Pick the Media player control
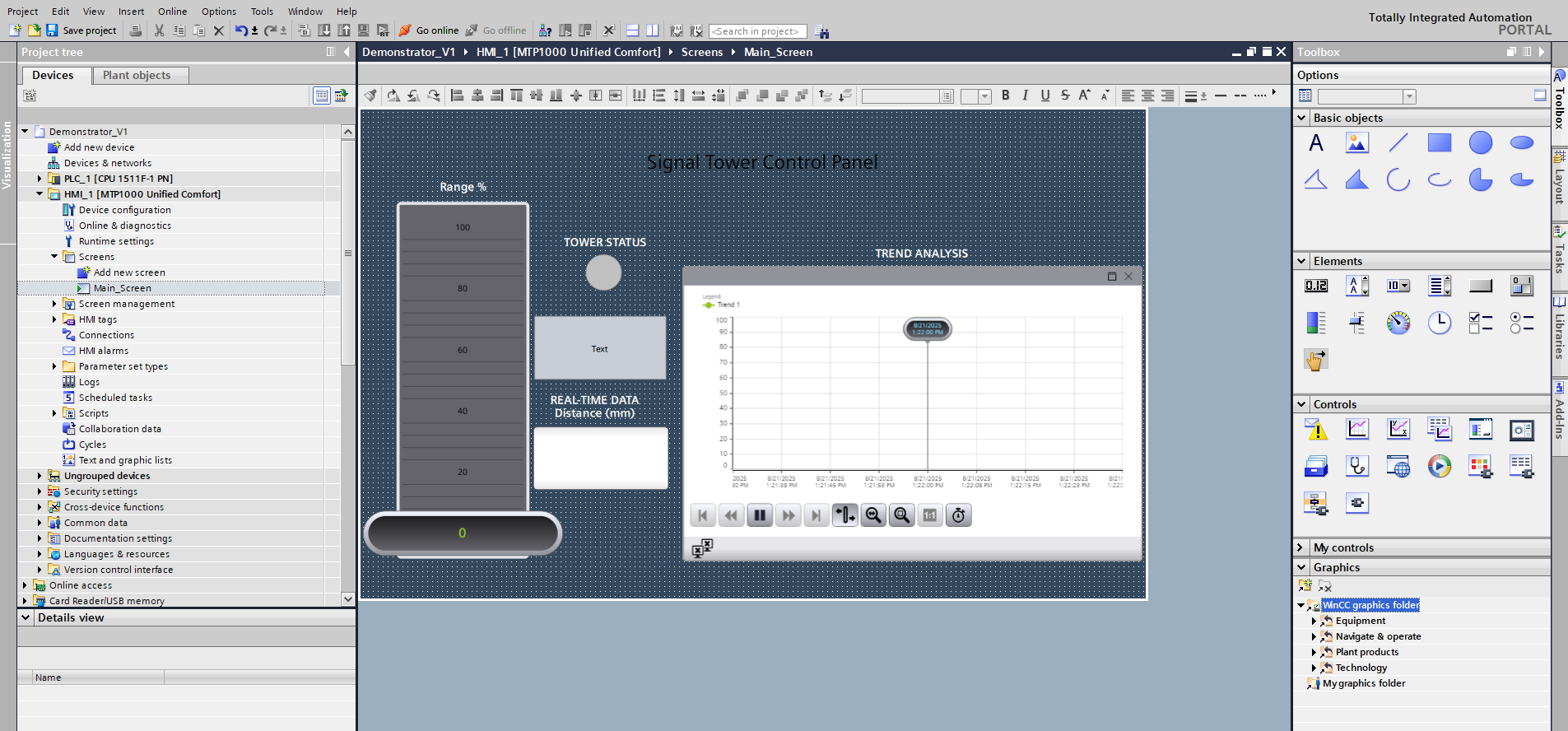The width and height of the screenshot is (1568, 731). 1439,467
